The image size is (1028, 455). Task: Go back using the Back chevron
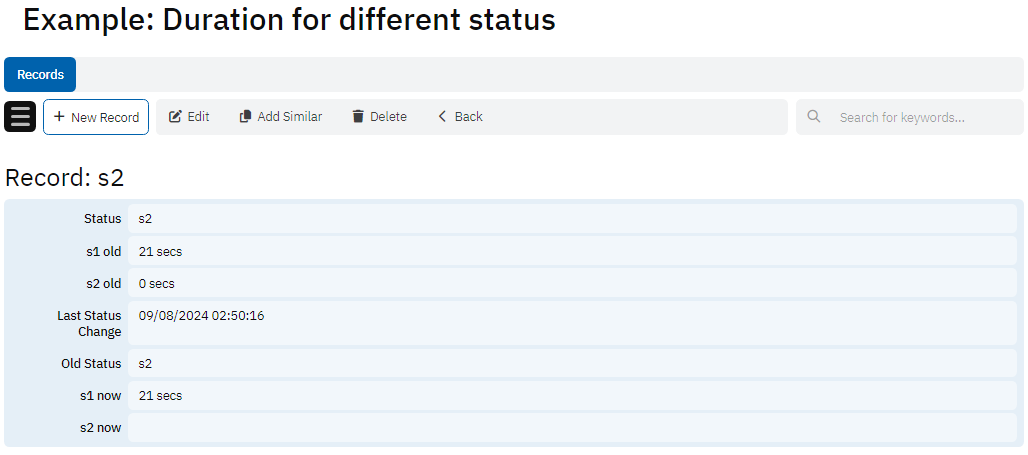click(442, 117)
